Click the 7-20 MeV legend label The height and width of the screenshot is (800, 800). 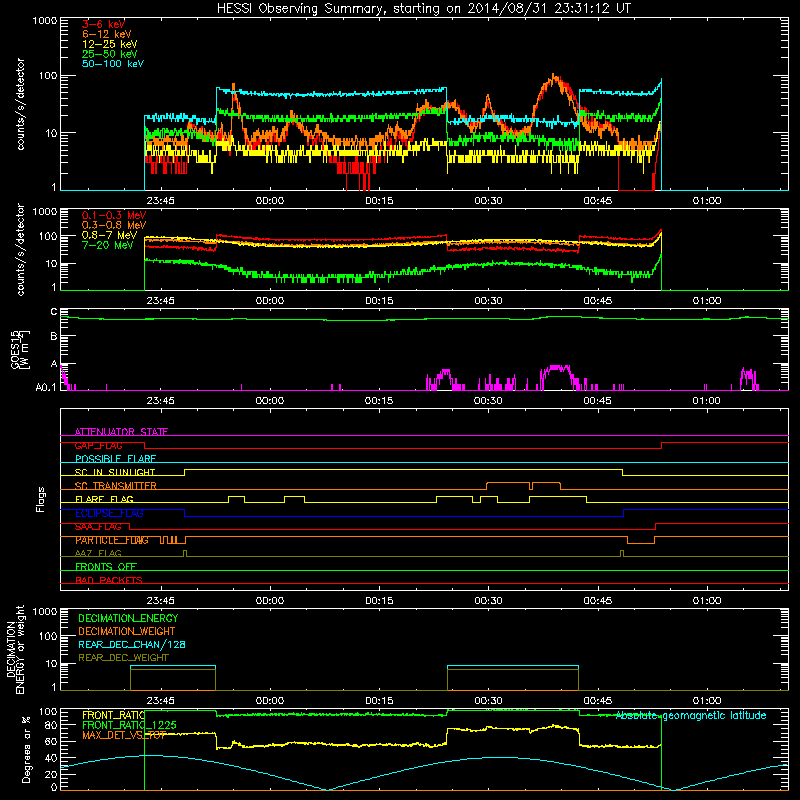tap(107, 245)
